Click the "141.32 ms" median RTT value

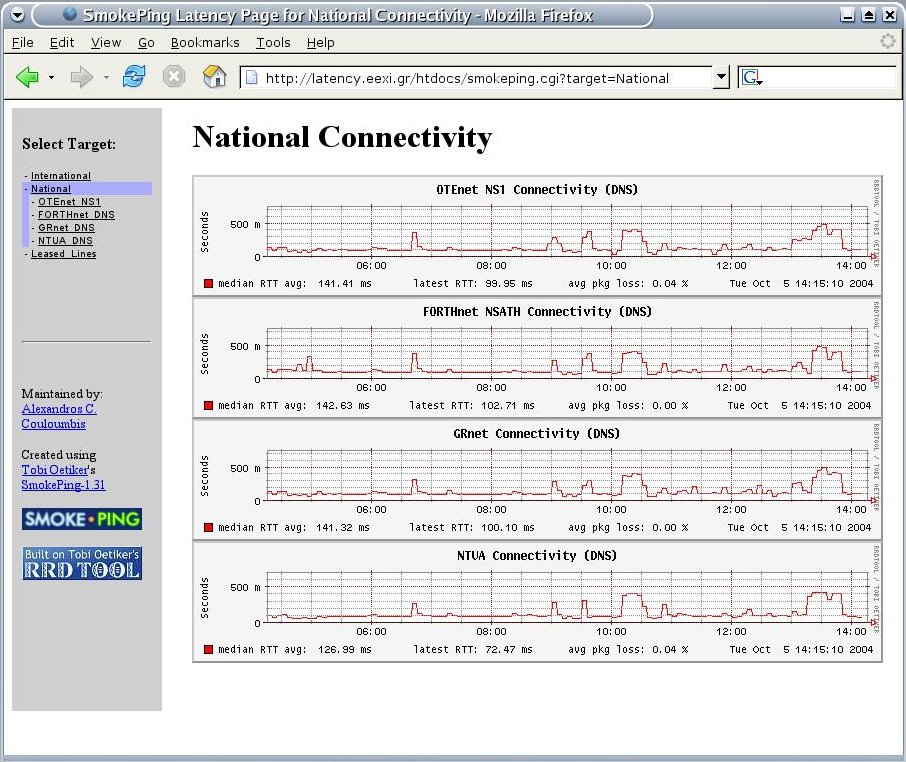pyautogui.click(x=343, y=527)
